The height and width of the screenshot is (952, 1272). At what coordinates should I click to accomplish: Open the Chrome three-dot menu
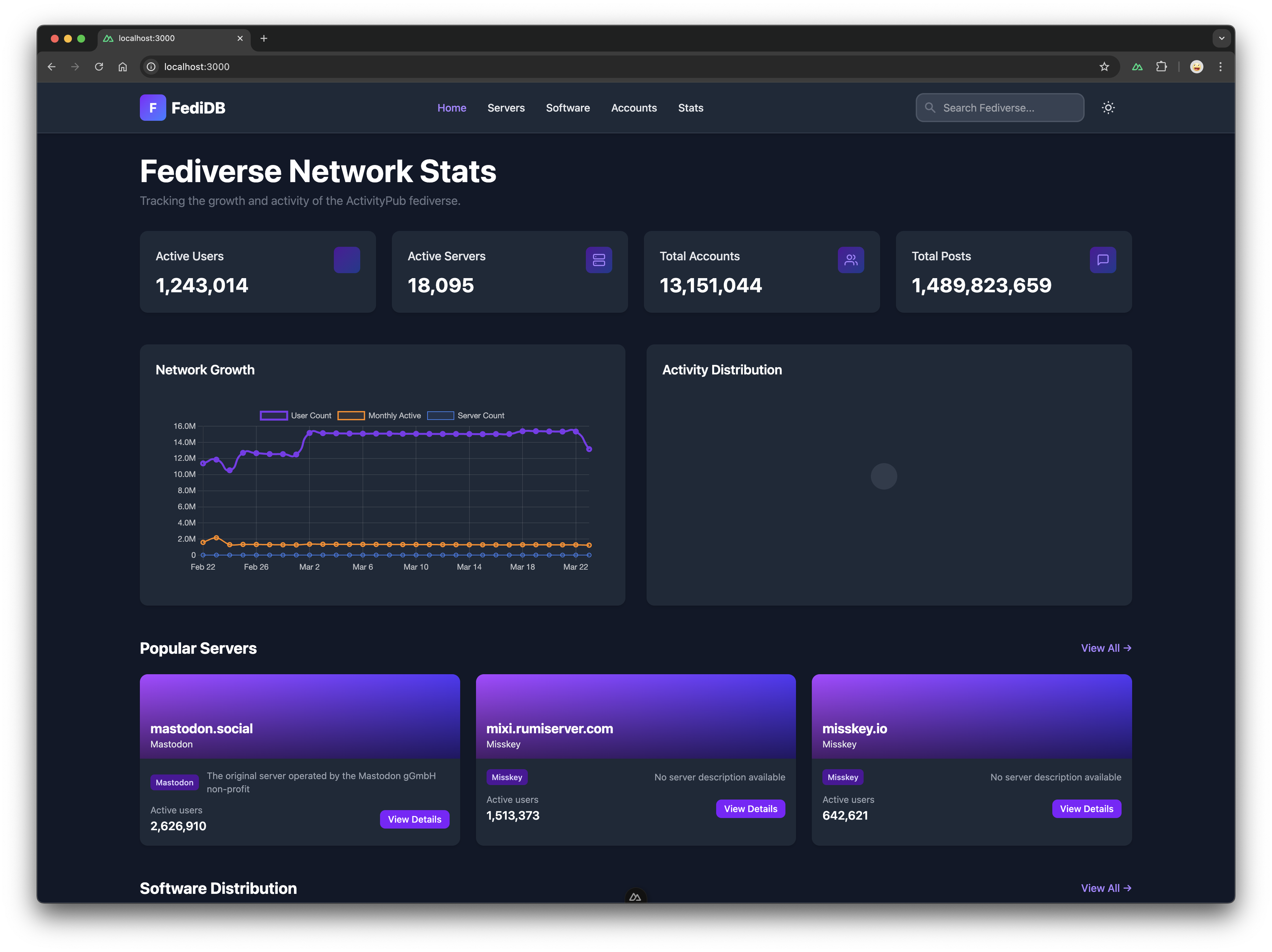1220,67
